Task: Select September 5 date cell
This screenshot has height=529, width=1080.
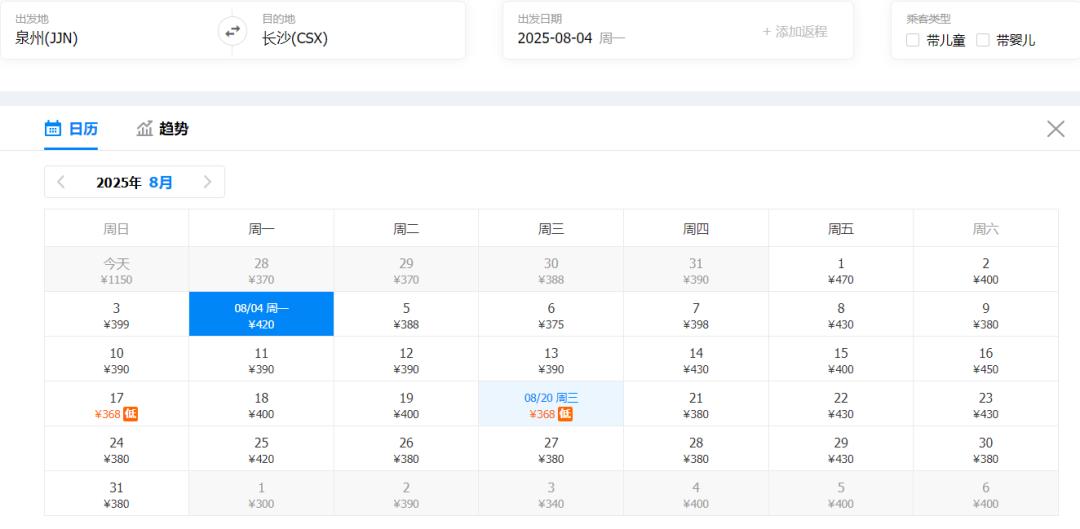Action: click(841, 493)
